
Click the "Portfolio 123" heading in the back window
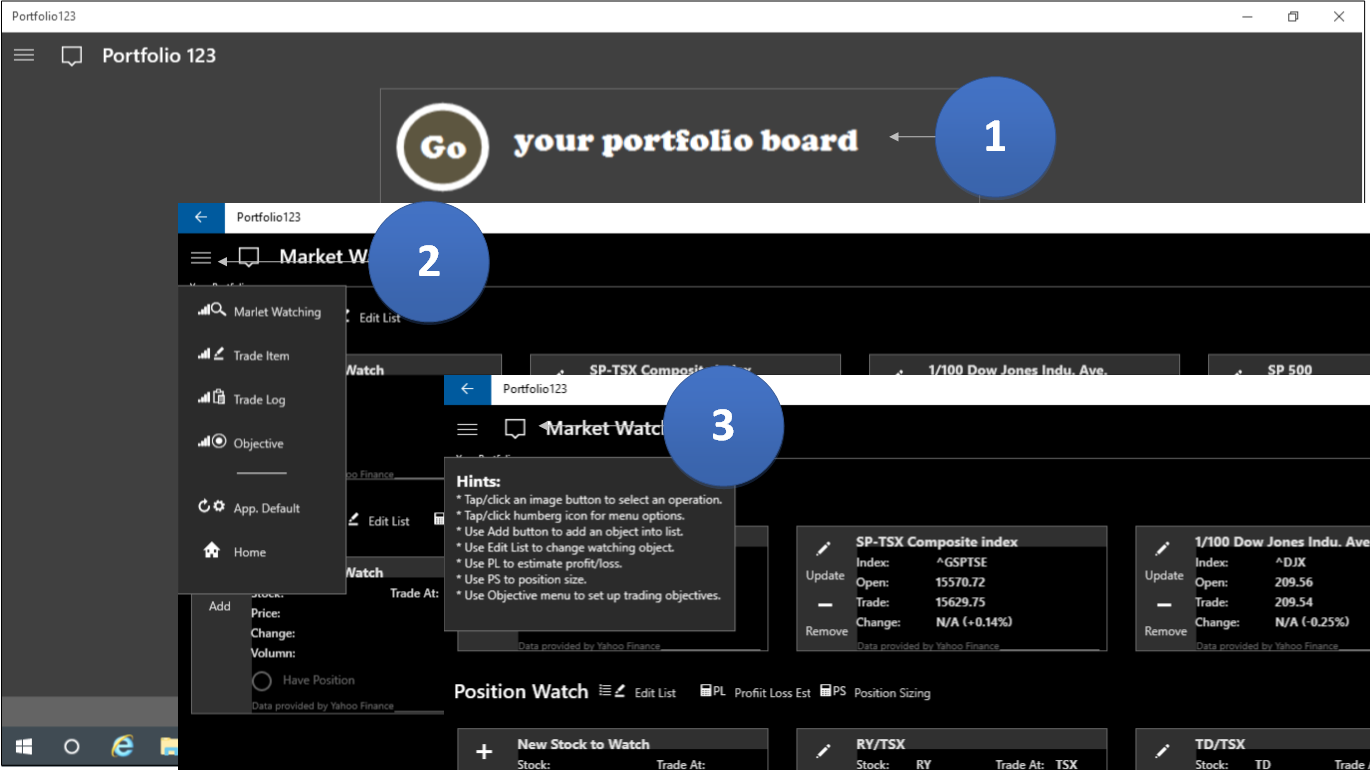point(159,56)
